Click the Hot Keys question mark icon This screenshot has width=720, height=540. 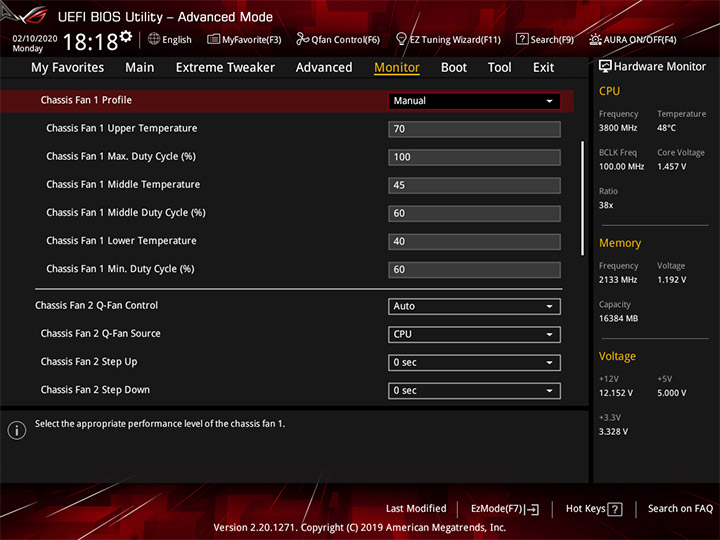(x=615, y=509)
